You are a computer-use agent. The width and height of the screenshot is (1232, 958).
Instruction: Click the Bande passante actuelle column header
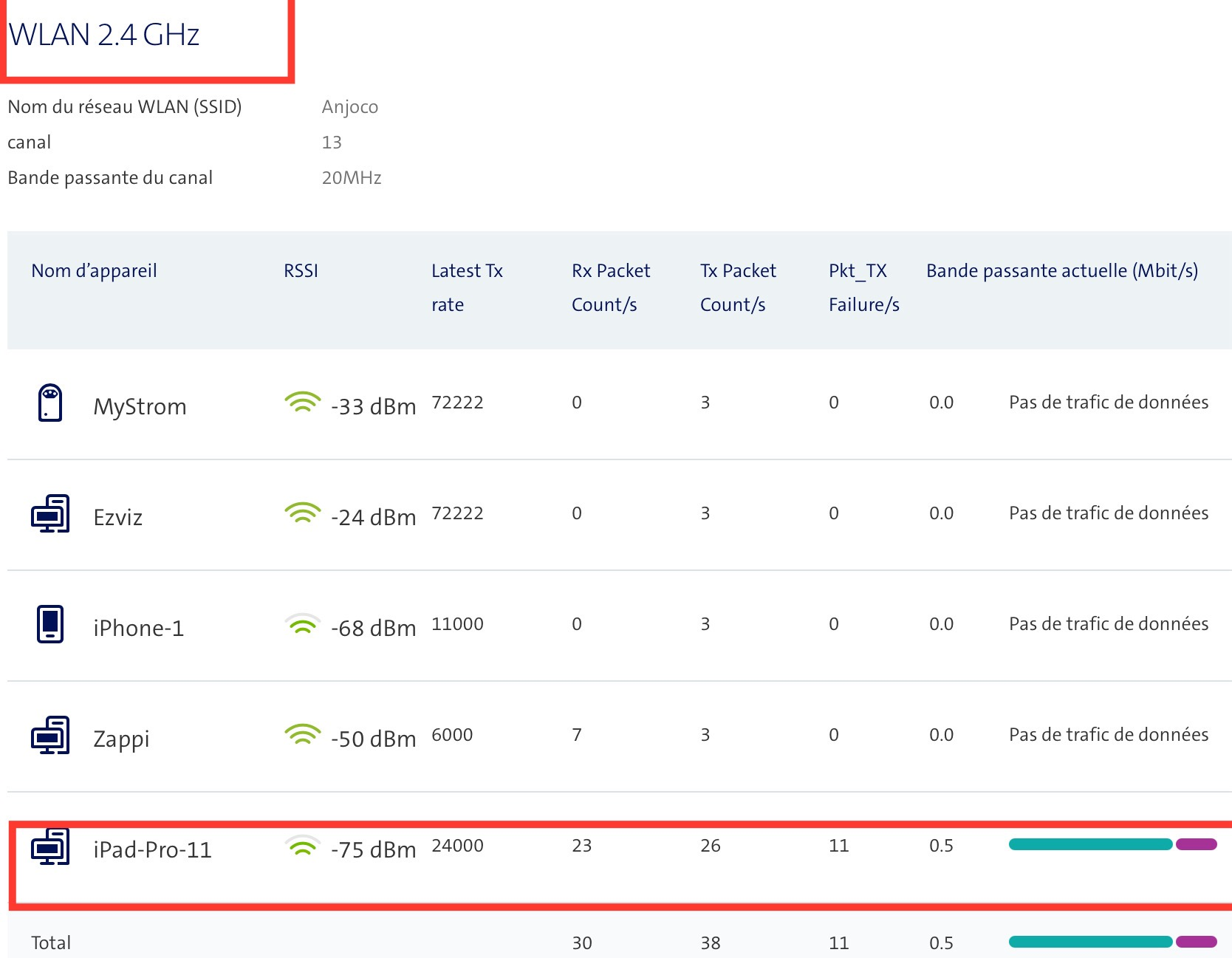click(x=1061, y=271)
